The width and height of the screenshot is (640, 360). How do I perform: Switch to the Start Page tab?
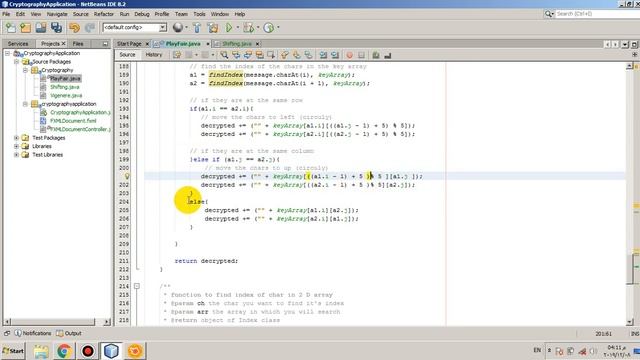click(x=129, y=44)
